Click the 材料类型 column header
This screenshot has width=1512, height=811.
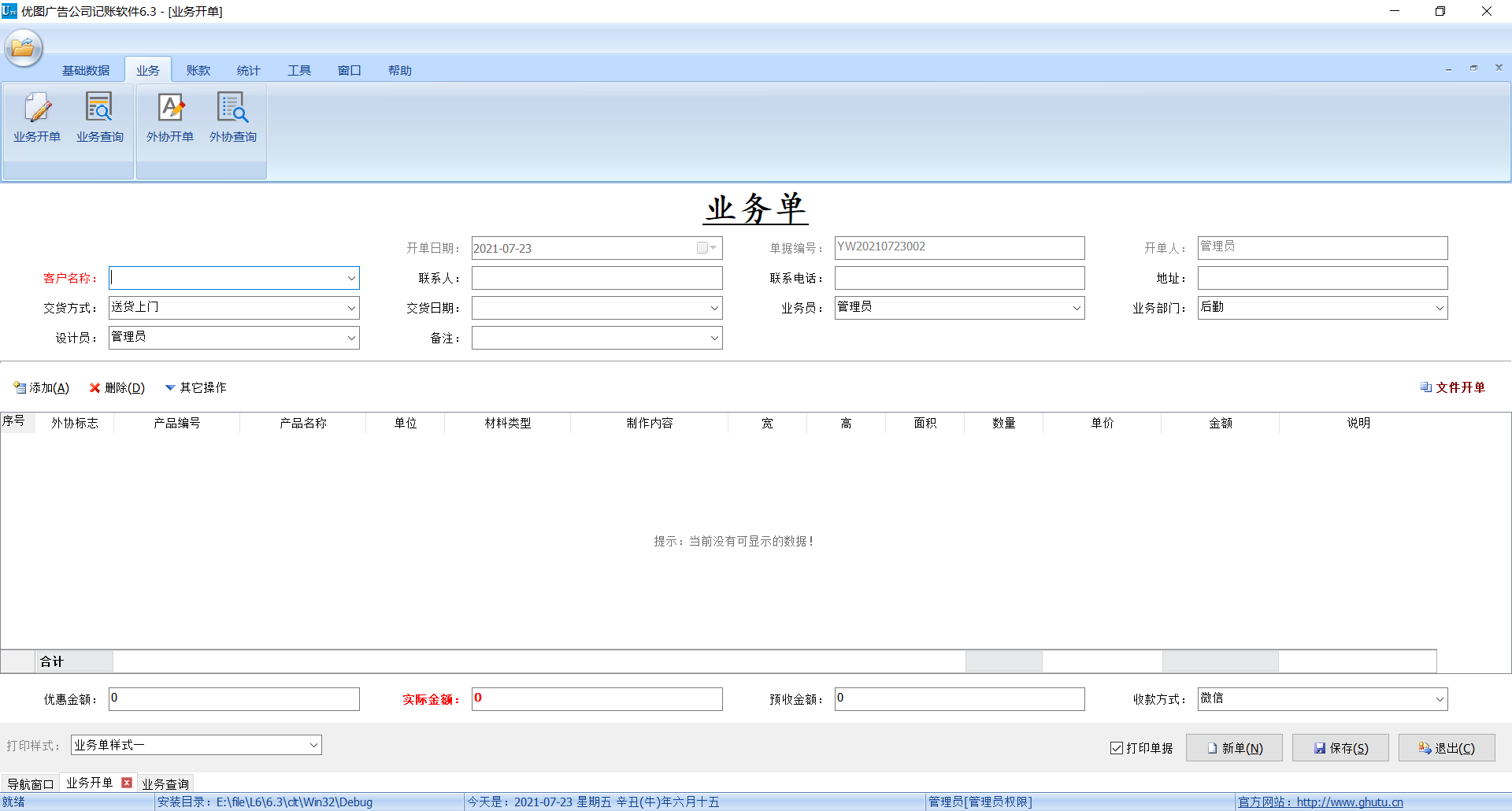tap(508, 423)
